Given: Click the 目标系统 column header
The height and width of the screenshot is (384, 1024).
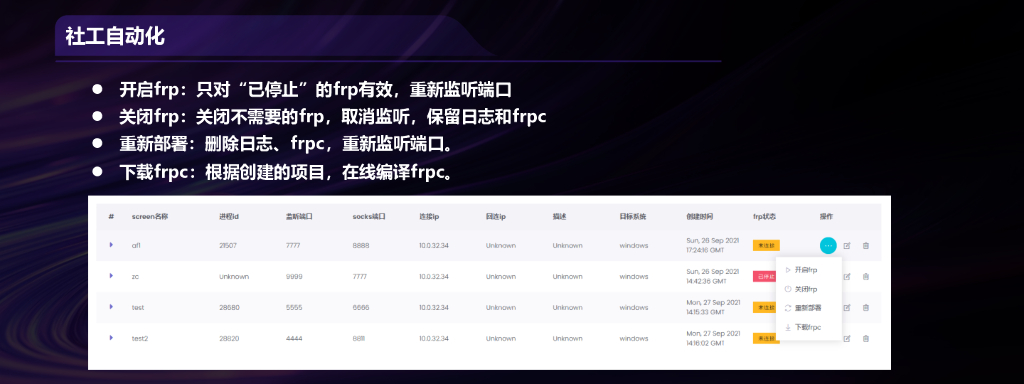Looking at the screenshot, I should (x=633, y=216).
